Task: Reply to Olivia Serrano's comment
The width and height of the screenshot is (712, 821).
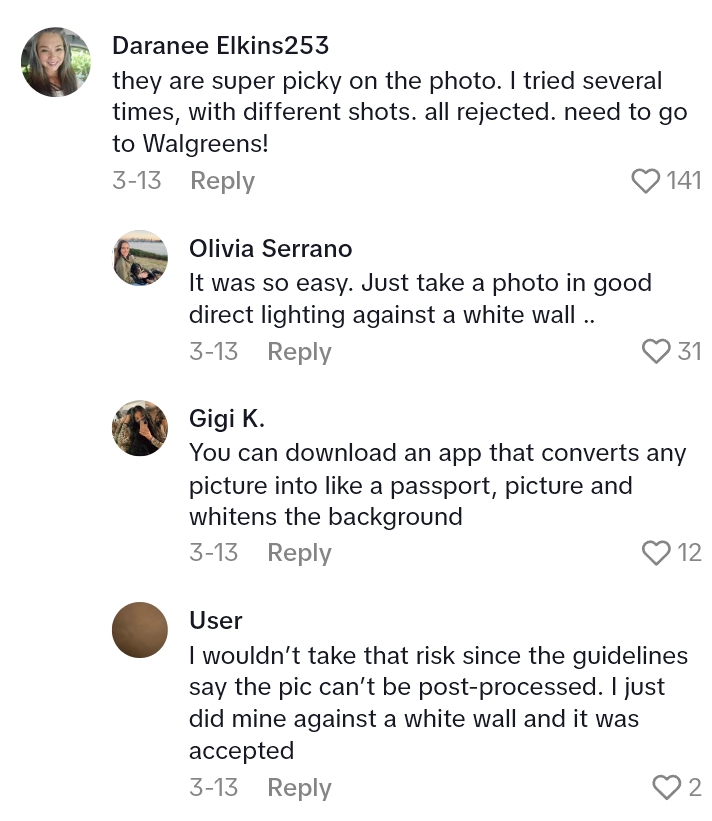Action: (x=299, y=352)
